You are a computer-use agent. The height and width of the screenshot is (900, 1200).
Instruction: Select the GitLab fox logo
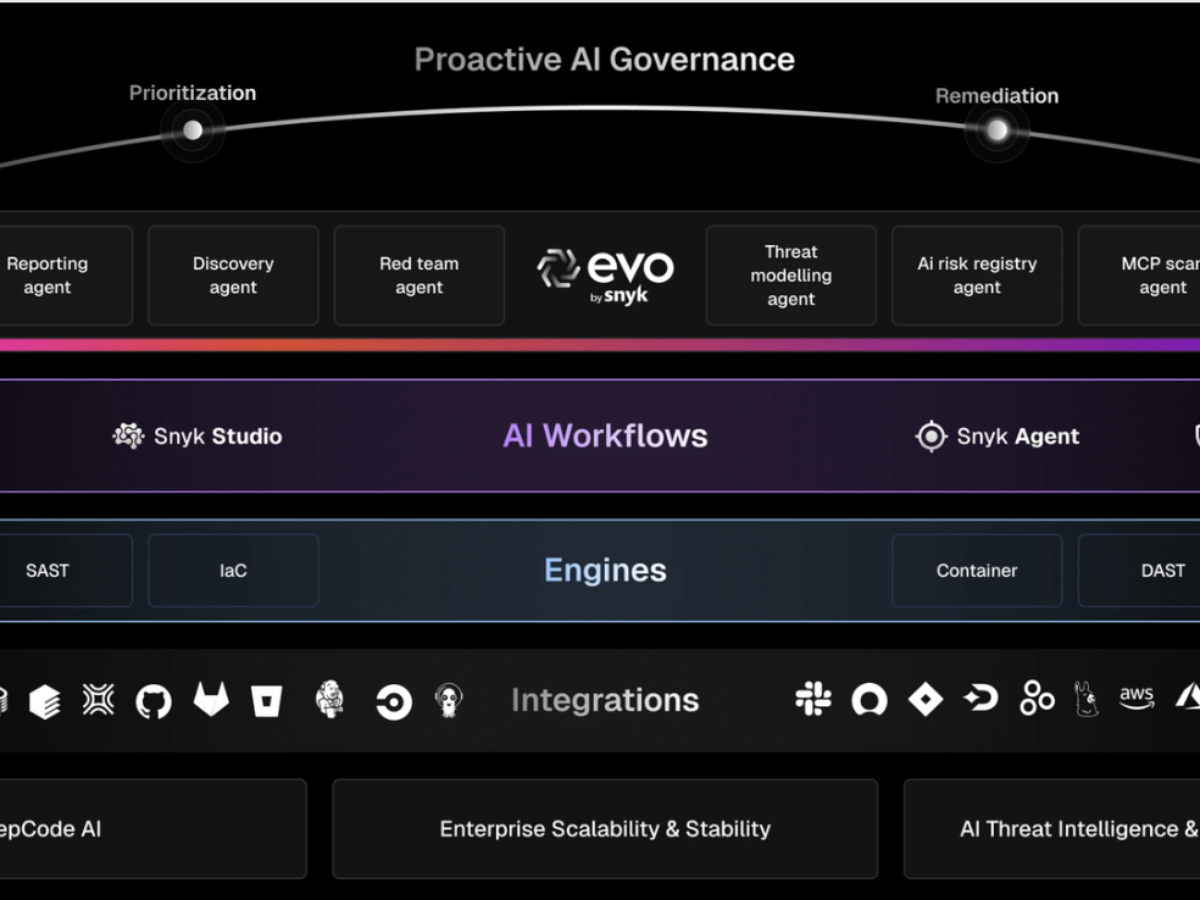pyautogui.click(x=211, y=700)
